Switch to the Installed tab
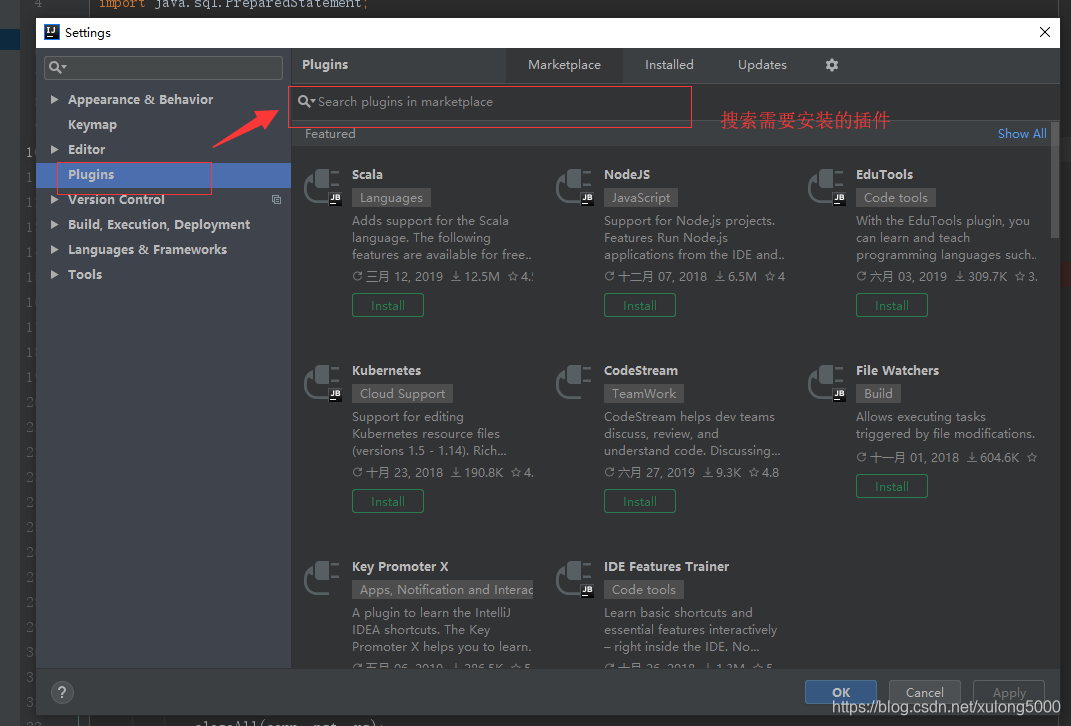Viewport: 1071px width, 726px height. (x=669, y=65)
